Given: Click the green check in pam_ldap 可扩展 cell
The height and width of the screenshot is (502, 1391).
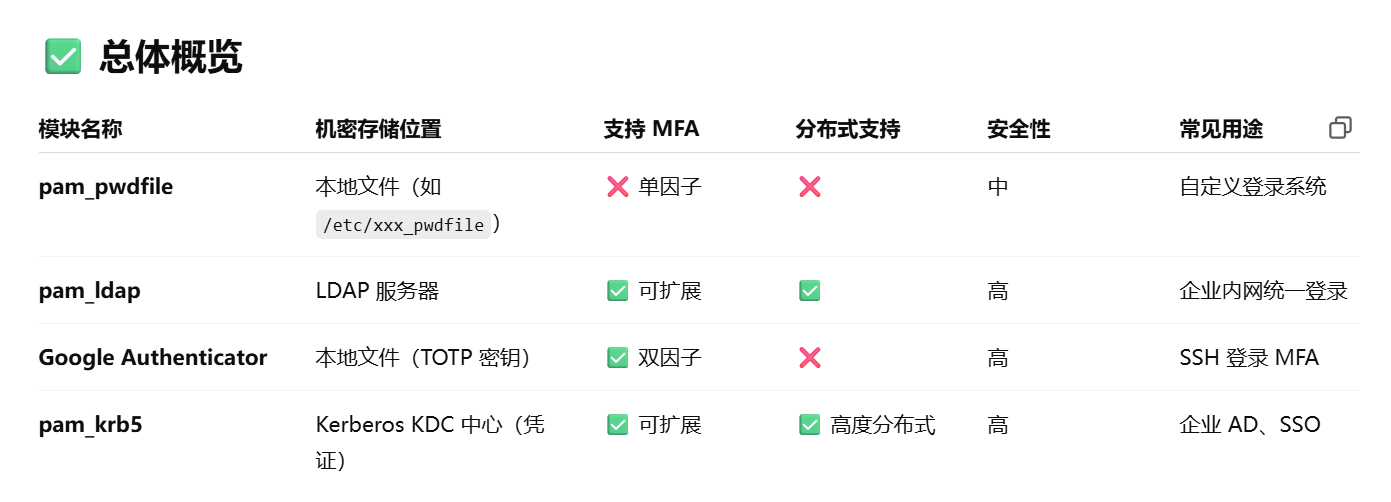Looking at the screenshot, I should pos(618,291).
